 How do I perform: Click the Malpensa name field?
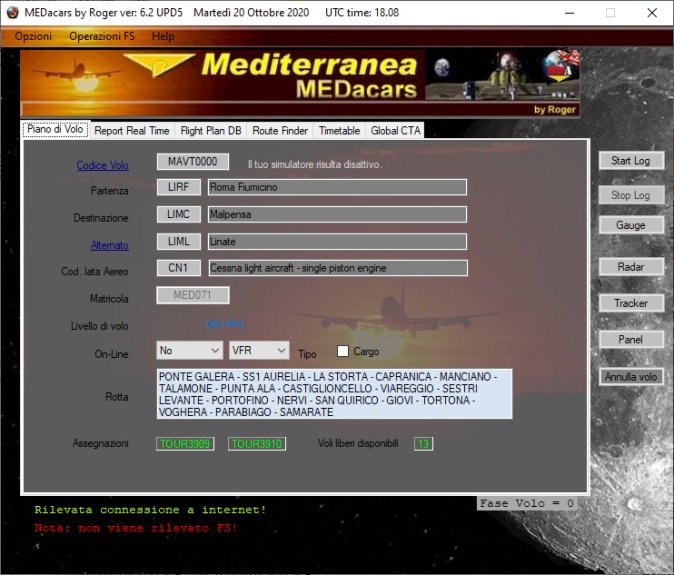[x=337, y=214]
